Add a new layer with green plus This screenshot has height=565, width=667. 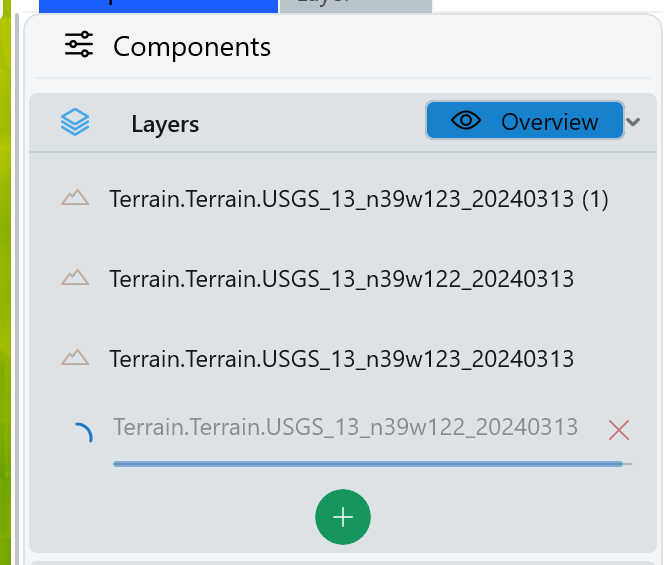tap(343, 517)
